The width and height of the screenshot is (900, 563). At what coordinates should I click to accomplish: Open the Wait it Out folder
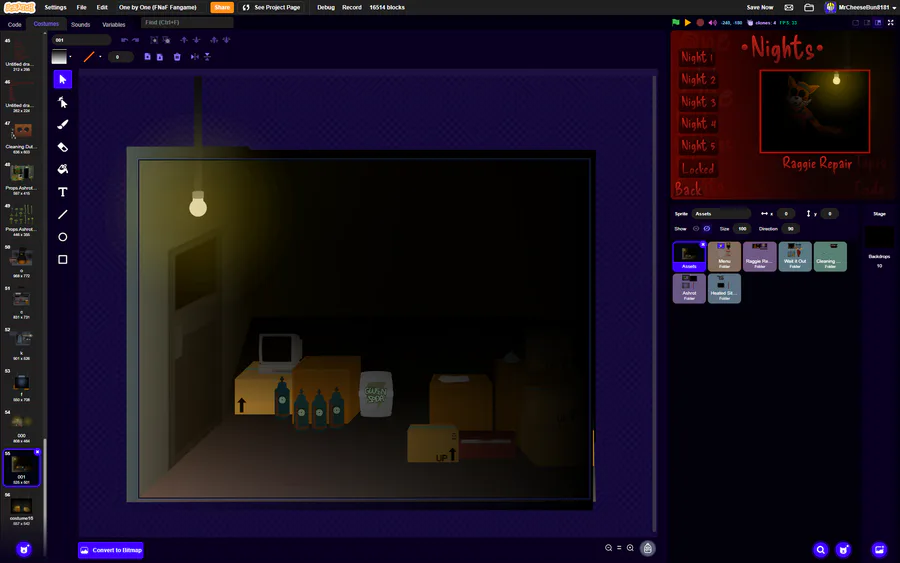pos(795,256)
